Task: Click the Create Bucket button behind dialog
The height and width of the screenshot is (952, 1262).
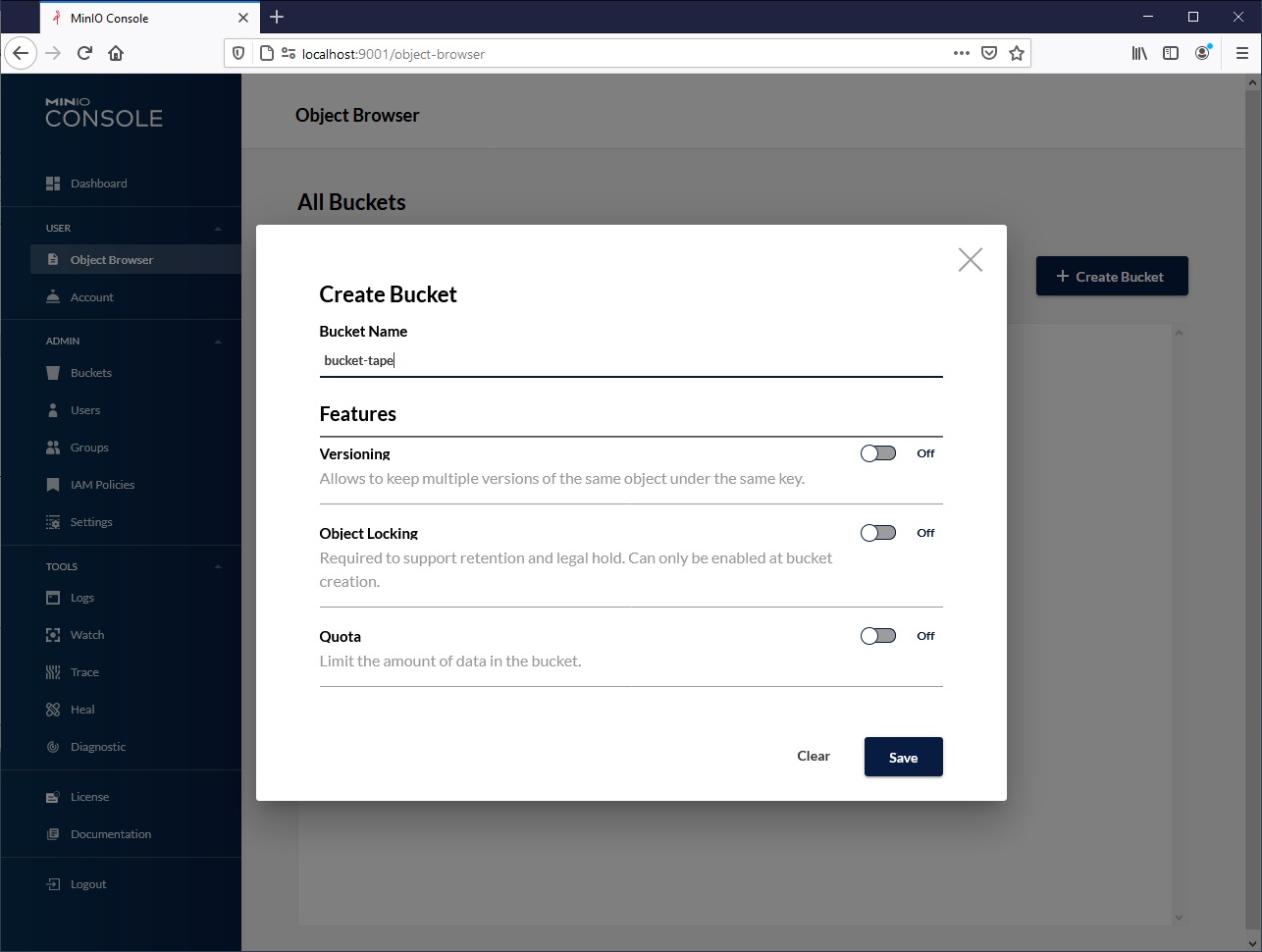Action: click(x=1112, y=276)
